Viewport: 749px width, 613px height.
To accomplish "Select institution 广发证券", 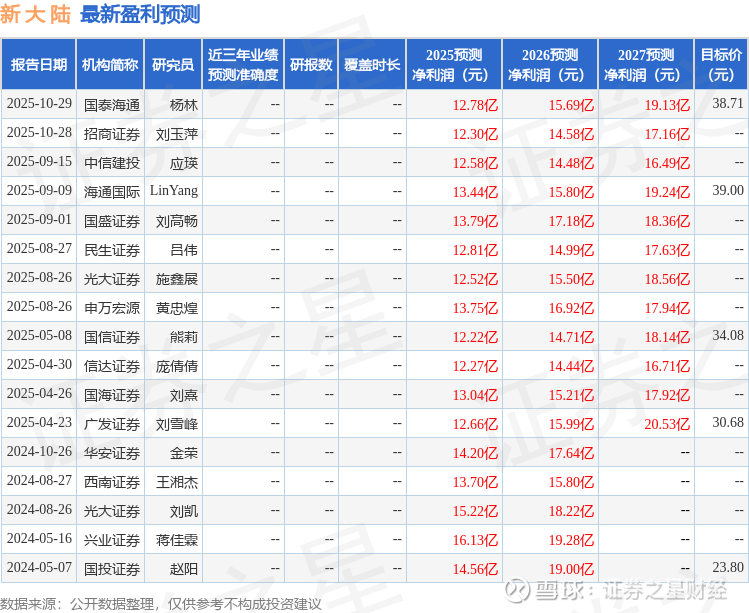I will [x=112, y=424].
